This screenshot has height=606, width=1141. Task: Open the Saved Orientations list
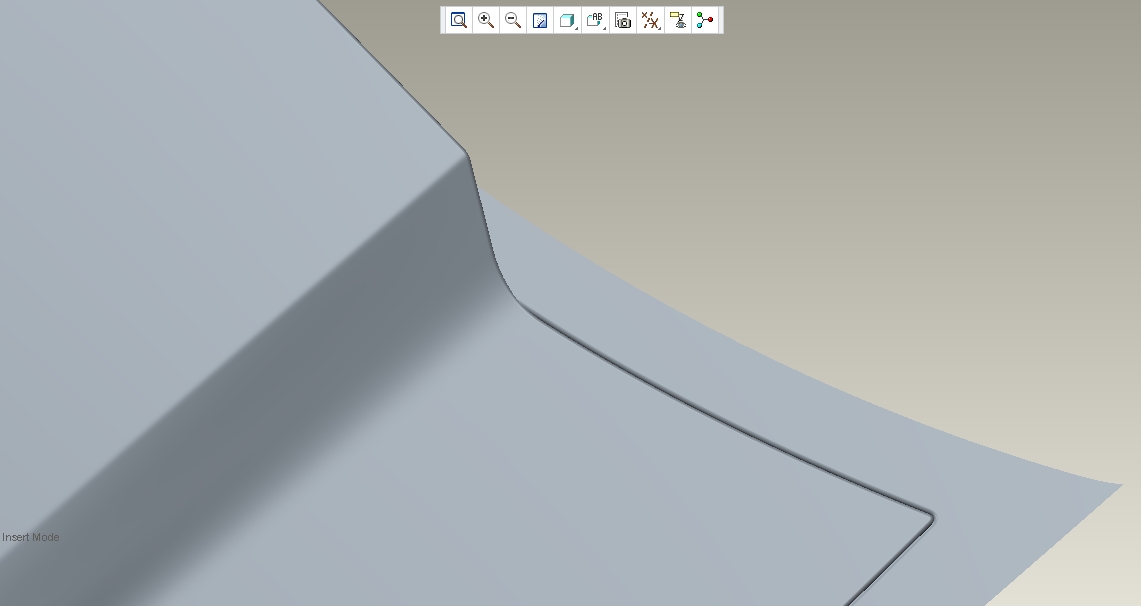pos(595,20)
